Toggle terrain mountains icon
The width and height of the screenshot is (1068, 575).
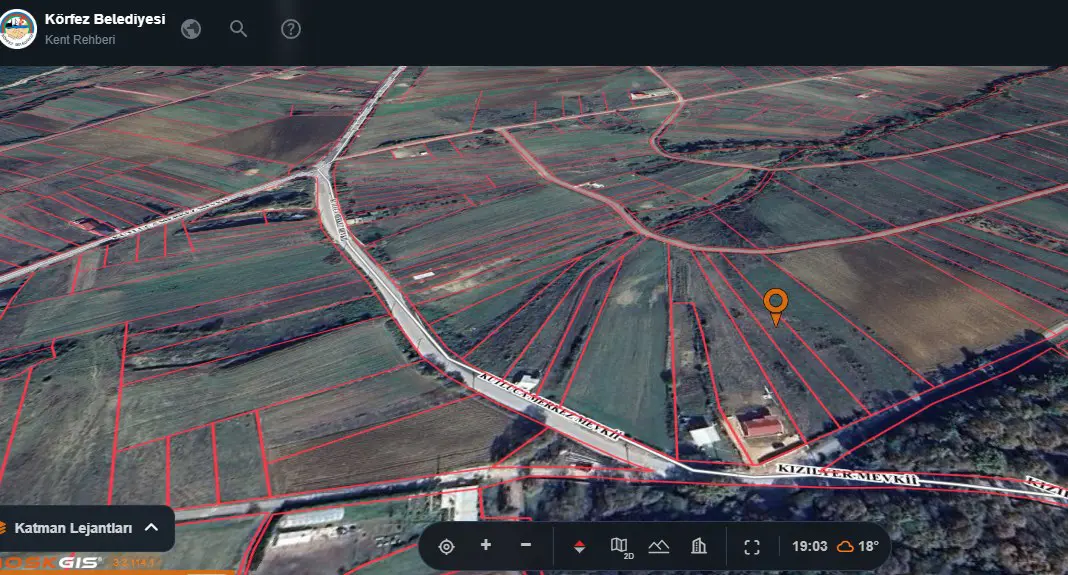pyautogui.click(x=659, y=546)
